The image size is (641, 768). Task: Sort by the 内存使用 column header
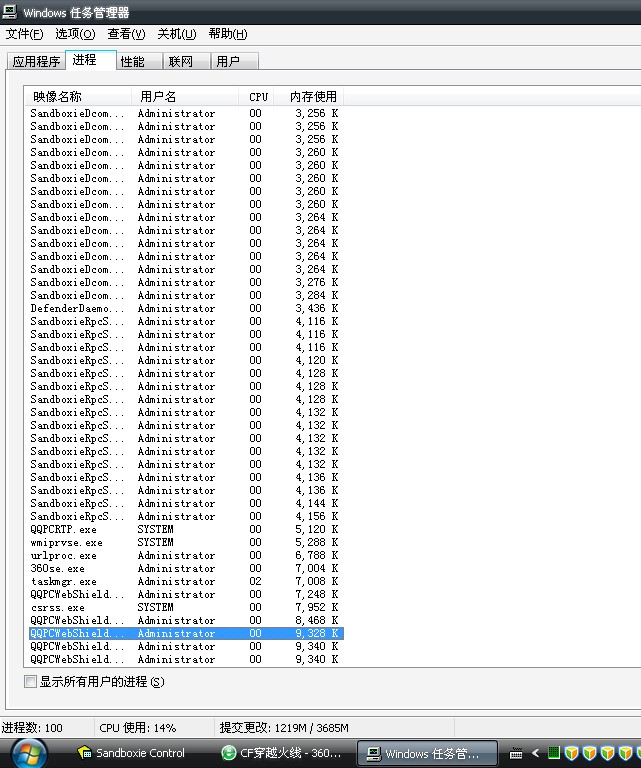coord(309,96)
